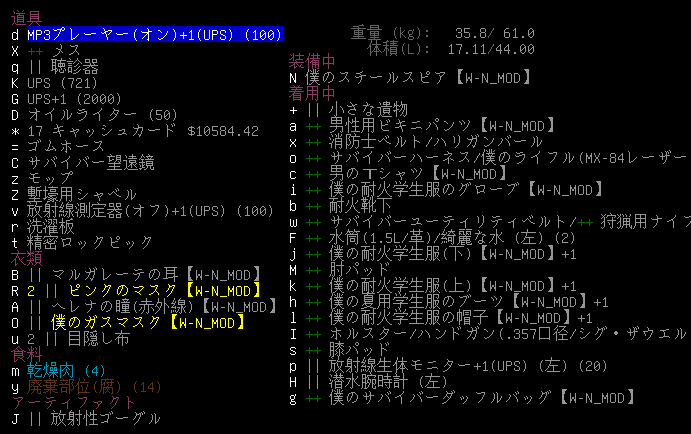Select キャッシュカード $10584.42 entry
The width and height of the screenshot is (691, 434).
pyautogui.click(x=142, y=131)
